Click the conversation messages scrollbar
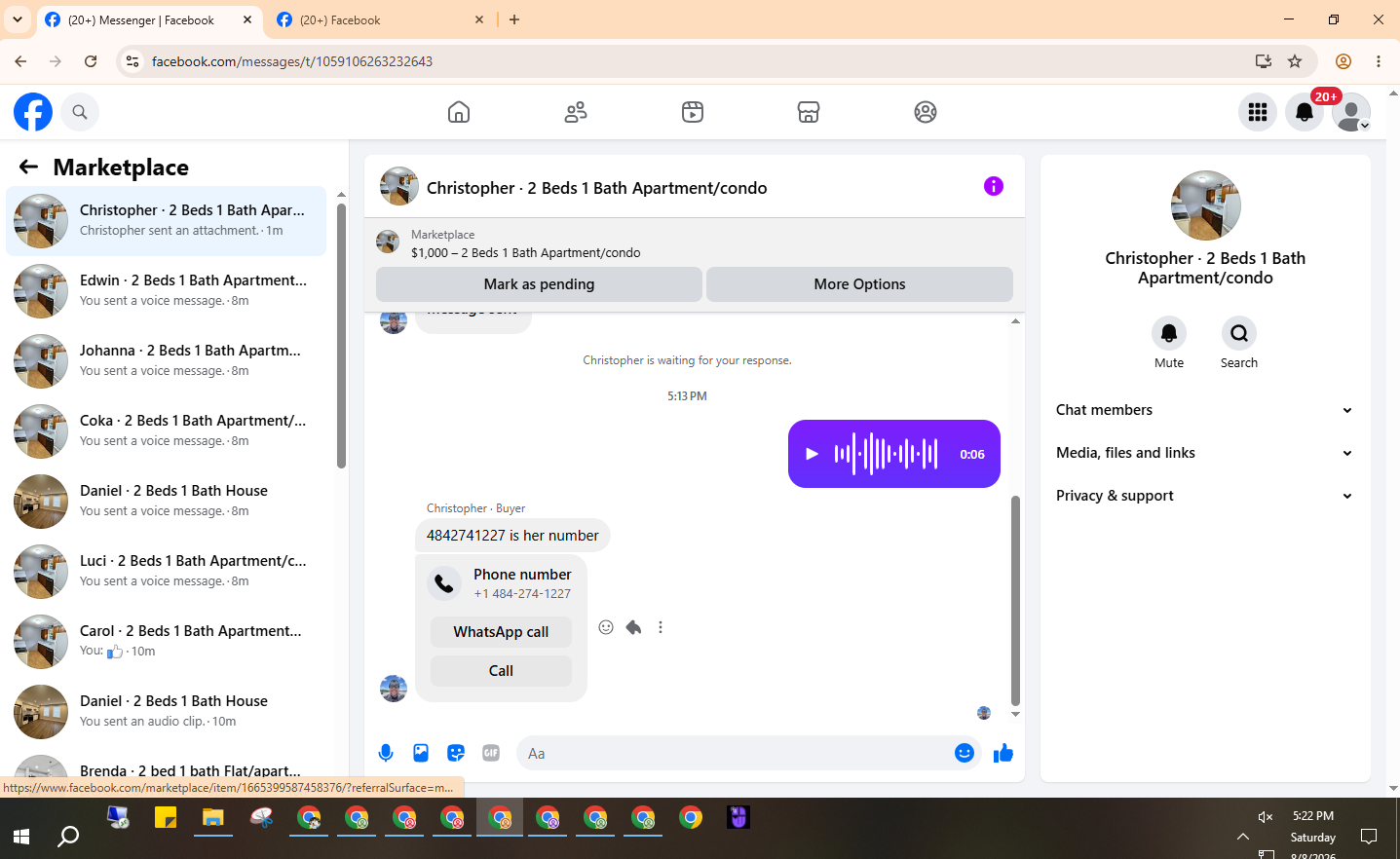 (1015, 601)
